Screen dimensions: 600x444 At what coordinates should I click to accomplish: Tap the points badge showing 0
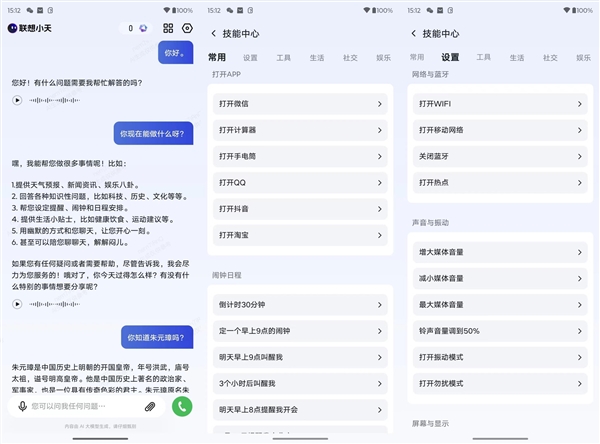[x=135, y=29]
